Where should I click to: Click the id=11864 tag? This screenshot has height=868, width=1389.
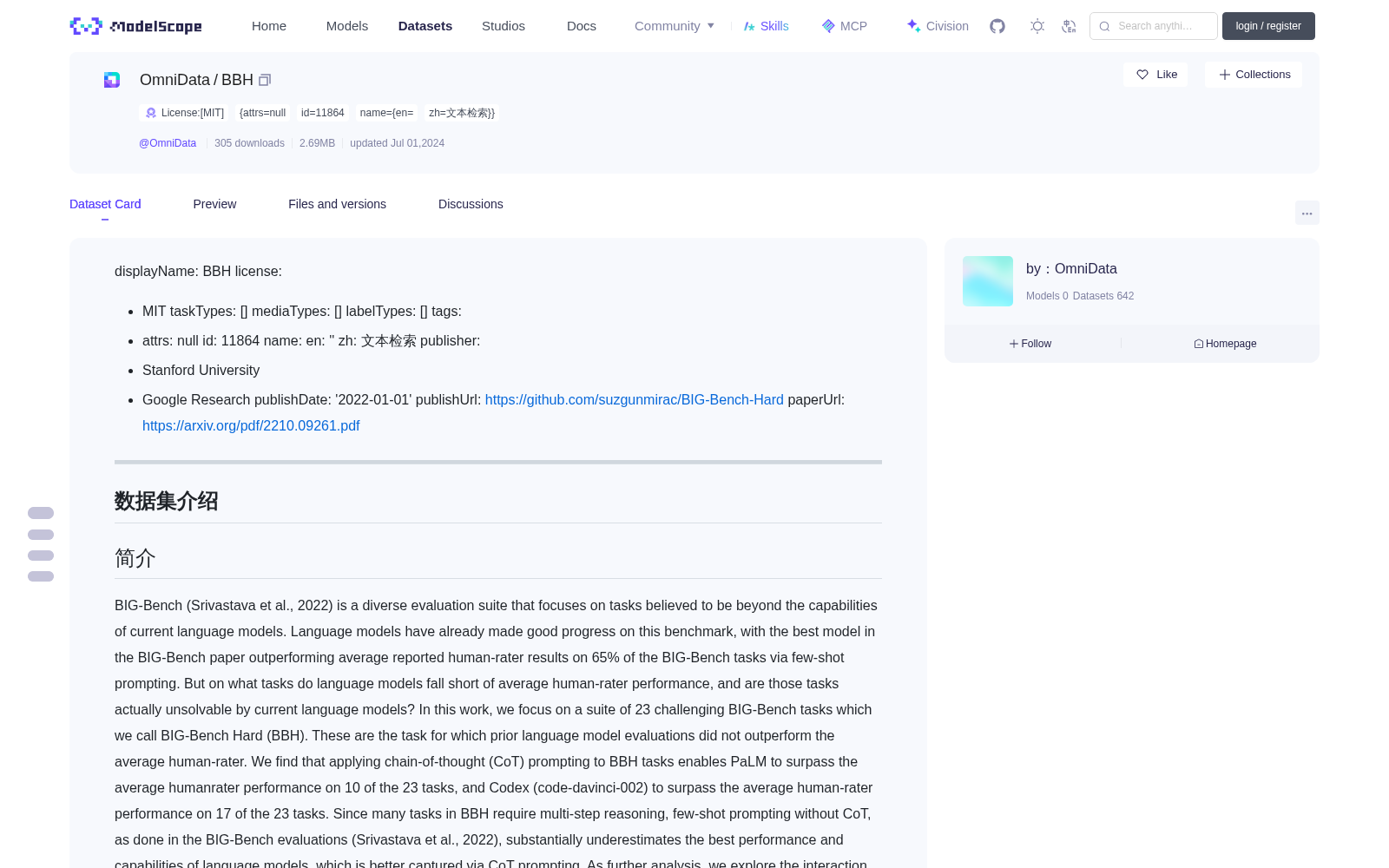point(323,113)
